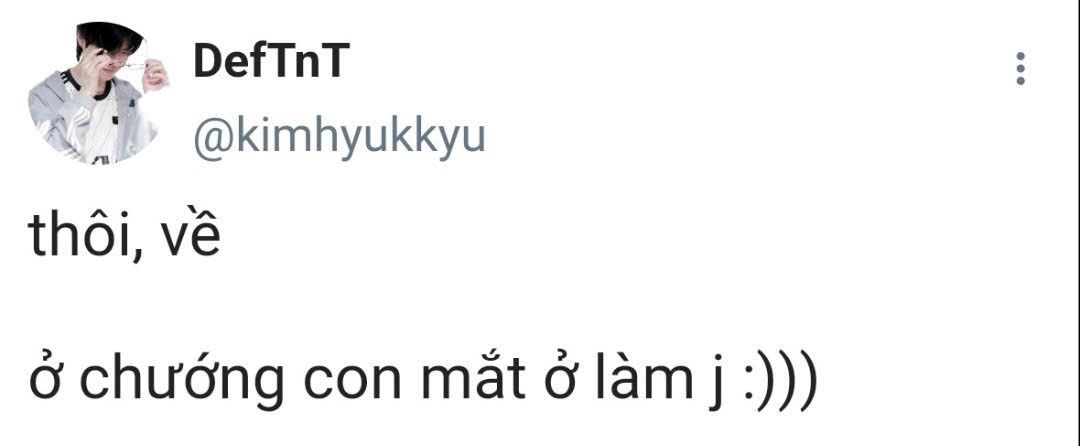Select the tweet text 'thôi, về'
This screenshot has width=1080, height=446.
(x=124, y=235)
